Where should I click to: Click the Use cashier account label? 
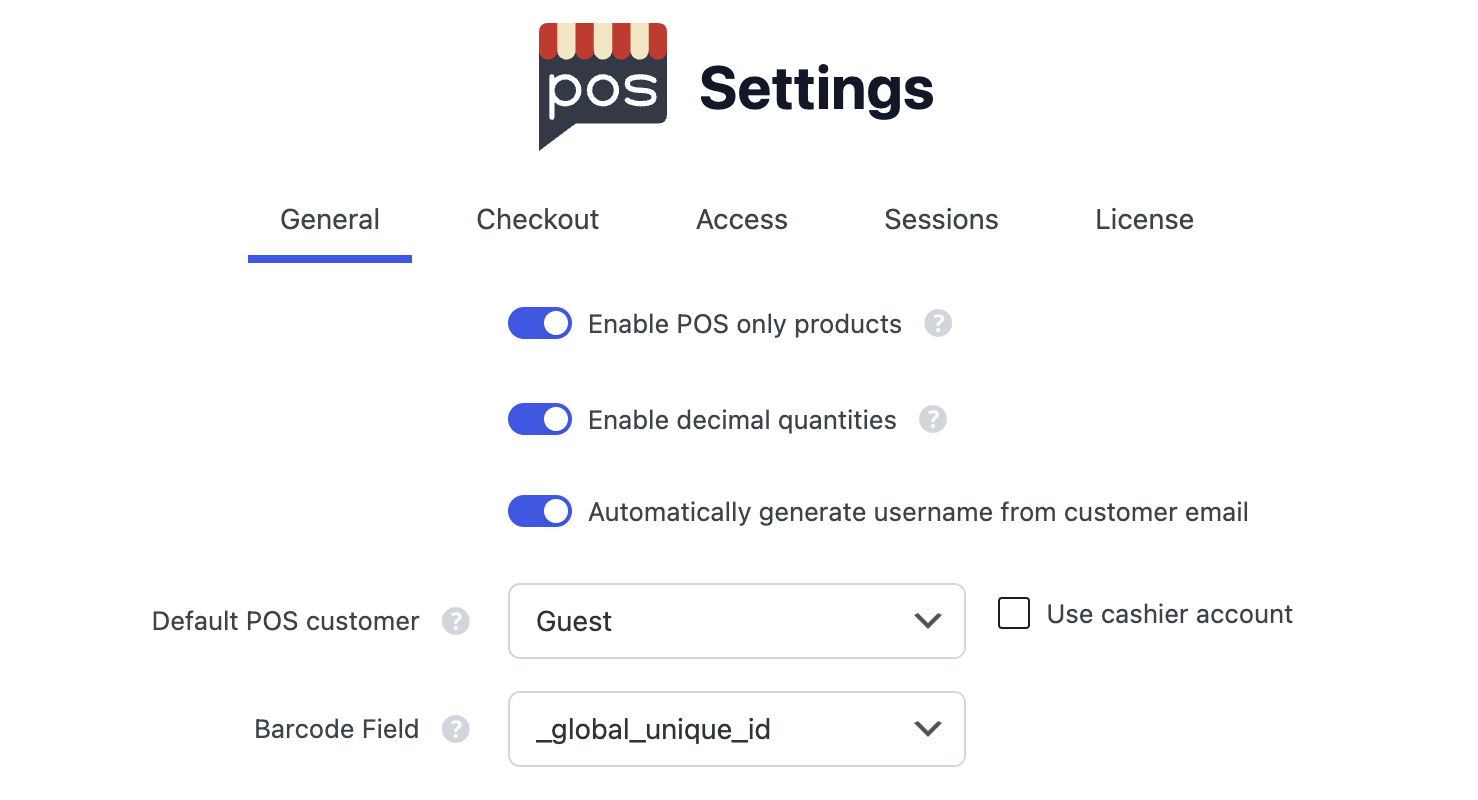1169,613
